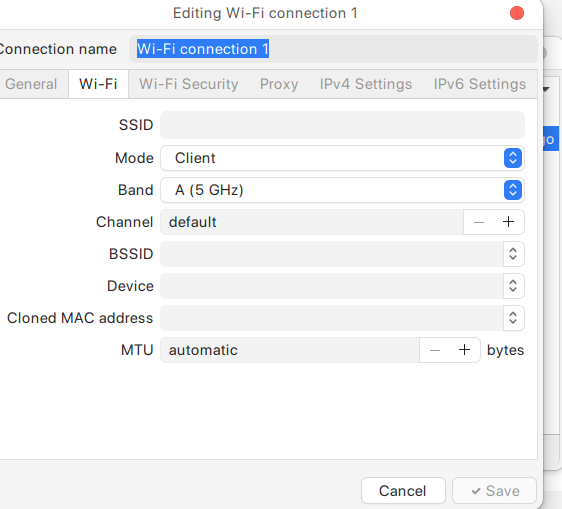Open the IPv4 Settings tab
Image resolution: width=562 pixels, height=509 pixels.
(x=366, y=84)
